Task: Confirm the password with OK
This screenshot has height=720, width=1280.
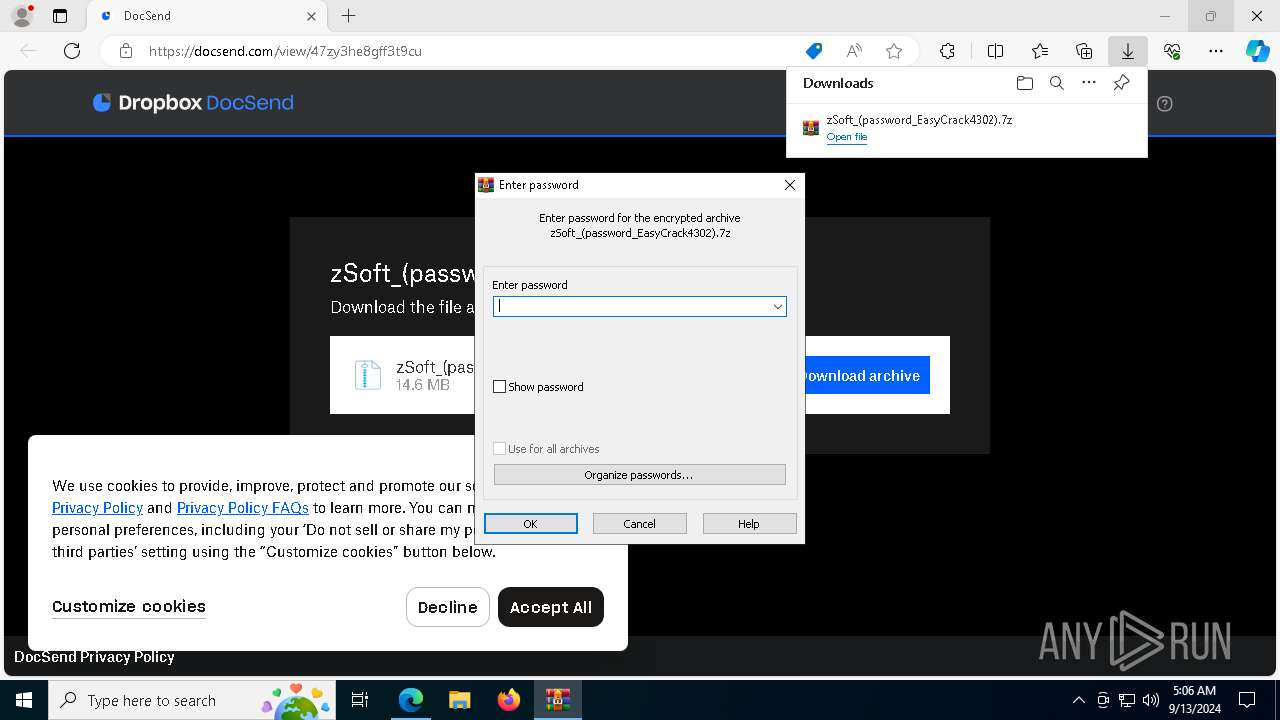Action: [x=530, y=524]
